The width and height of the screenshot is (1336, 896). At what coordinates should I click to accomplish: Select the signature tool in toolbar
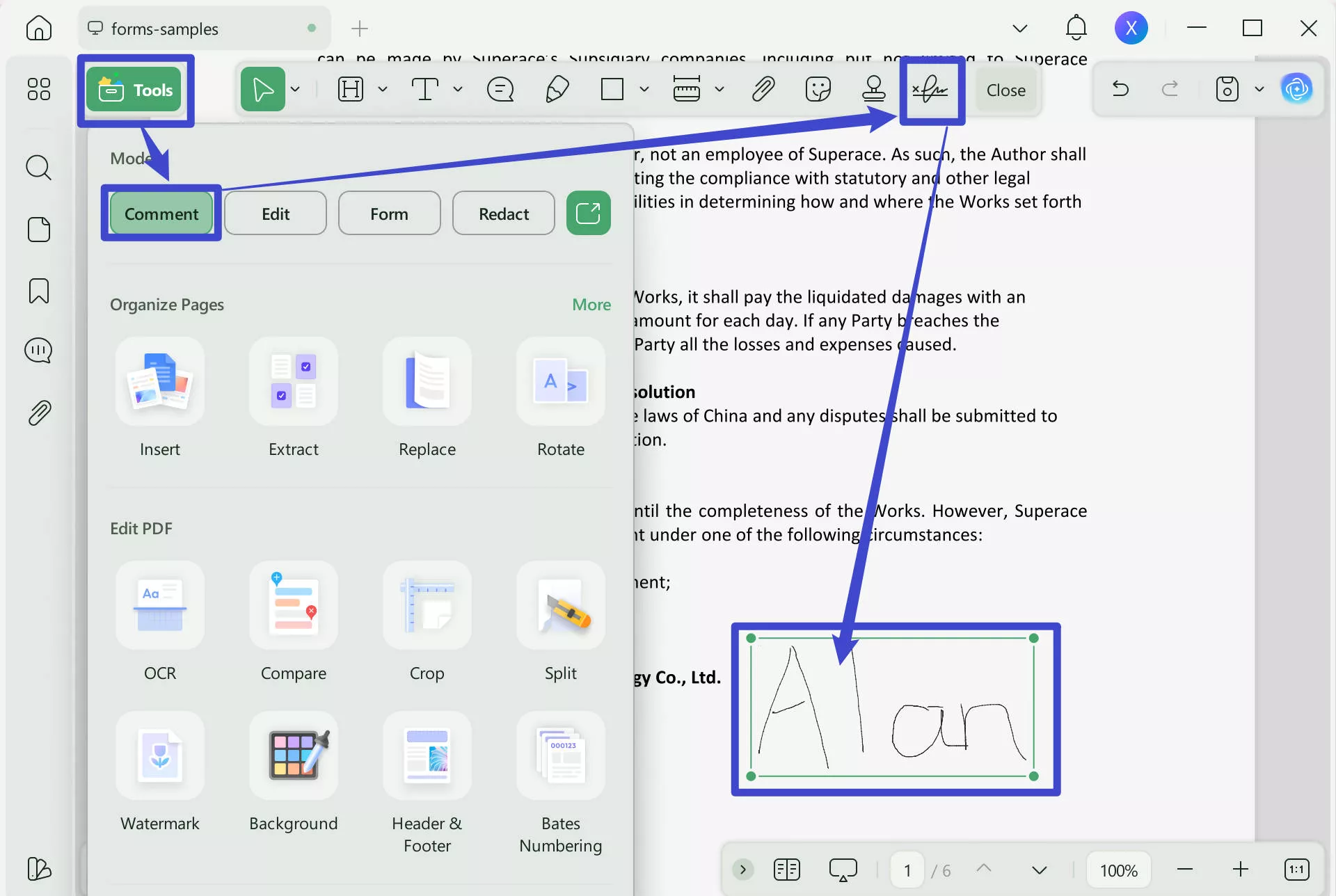930,90
